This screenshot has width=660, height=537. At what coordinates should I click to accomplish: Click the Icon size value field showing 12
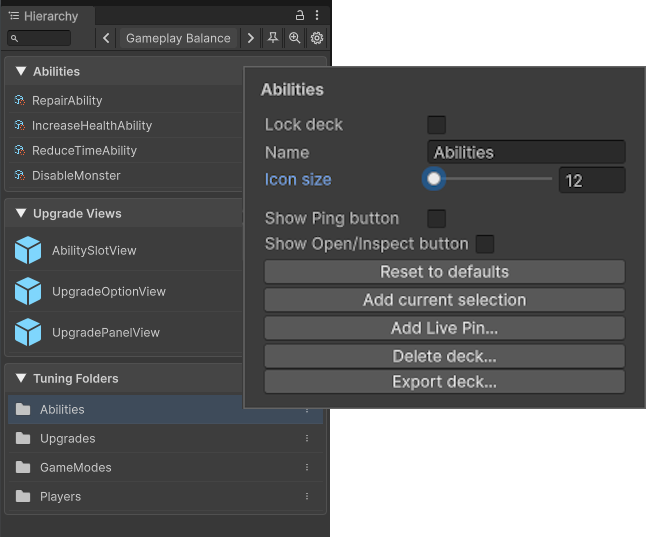point(592,180)
